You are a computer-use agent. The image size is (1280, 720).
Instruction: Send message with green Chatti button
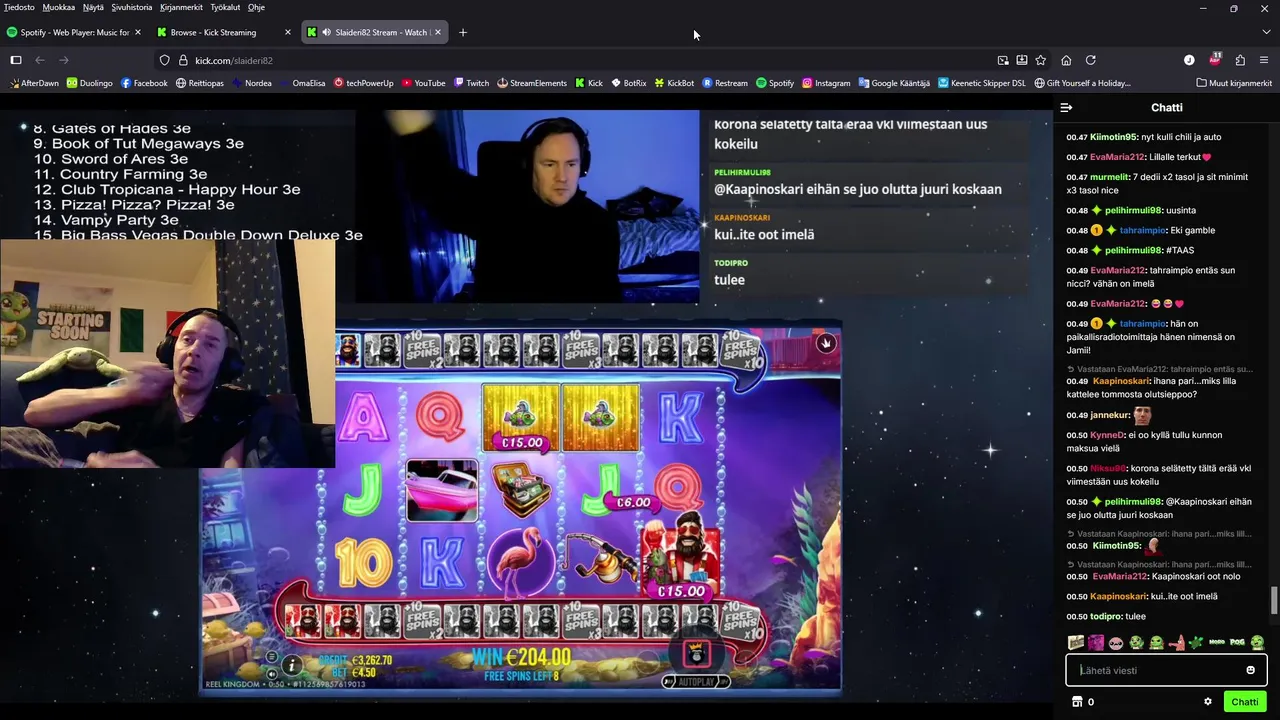1245,702
